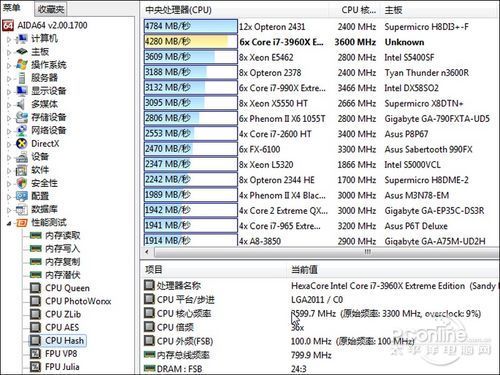Open the CPU Queen benchmark icon
Screen dimensions: 500x375
point(35,288)
